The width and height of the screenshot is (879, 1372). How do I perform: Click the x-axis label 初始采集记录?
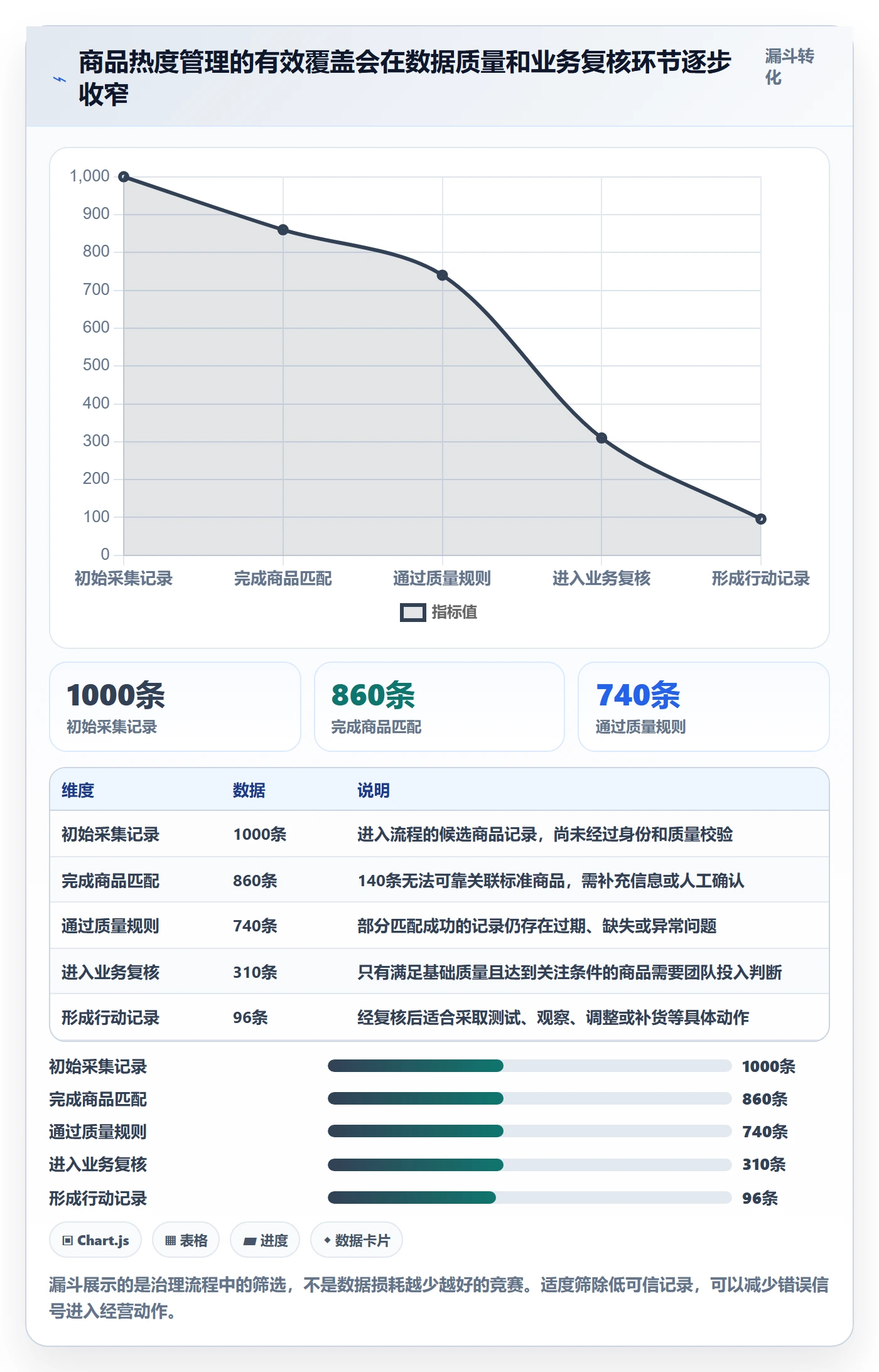tap(124, 579)
